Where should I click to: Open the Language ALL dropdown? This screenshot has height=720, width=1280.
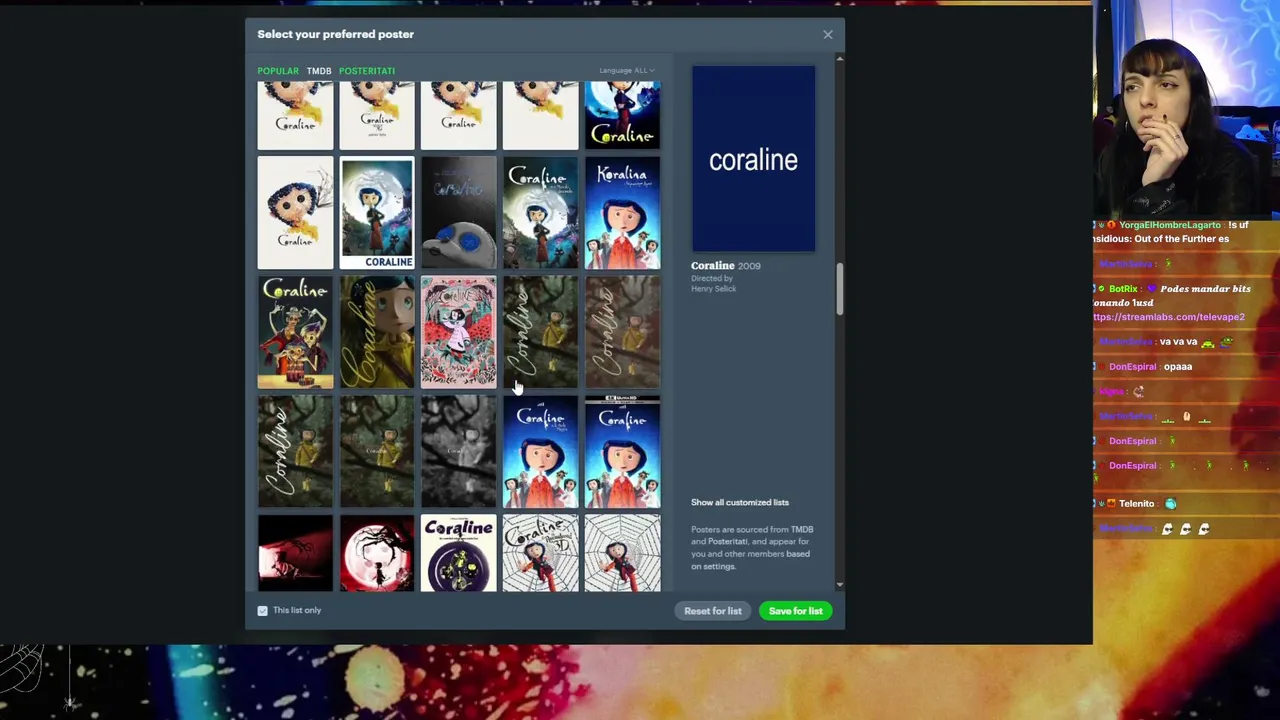click(x=627, y=71)
